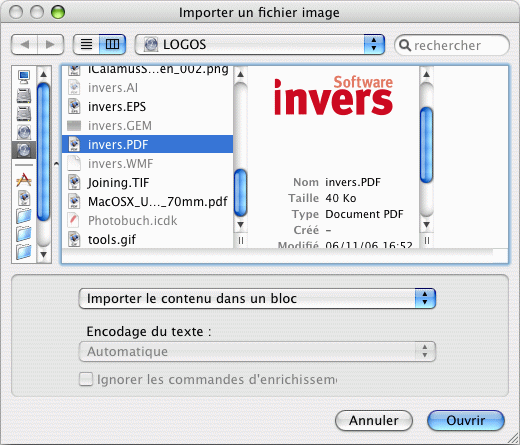520x445 pixels.
Task: Click preview pane scrollbar down arrow
Action: point(426,225)
